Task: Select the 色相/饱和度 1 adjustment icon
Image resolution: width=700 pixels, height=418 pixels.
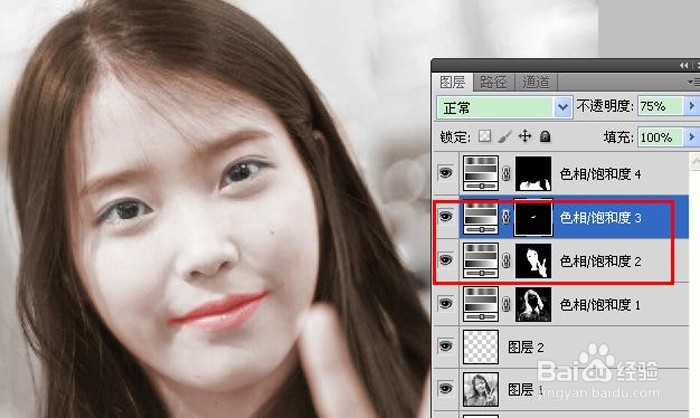Action: pyautogui.click(x=481, y=304)
